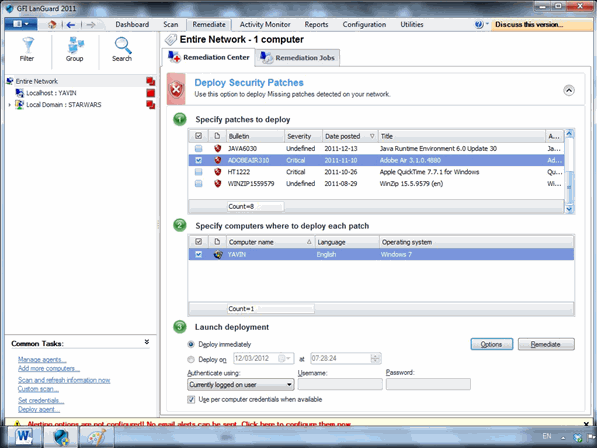Click the attachment column header in patches table
597x448 pixels.
coord(217,136)
